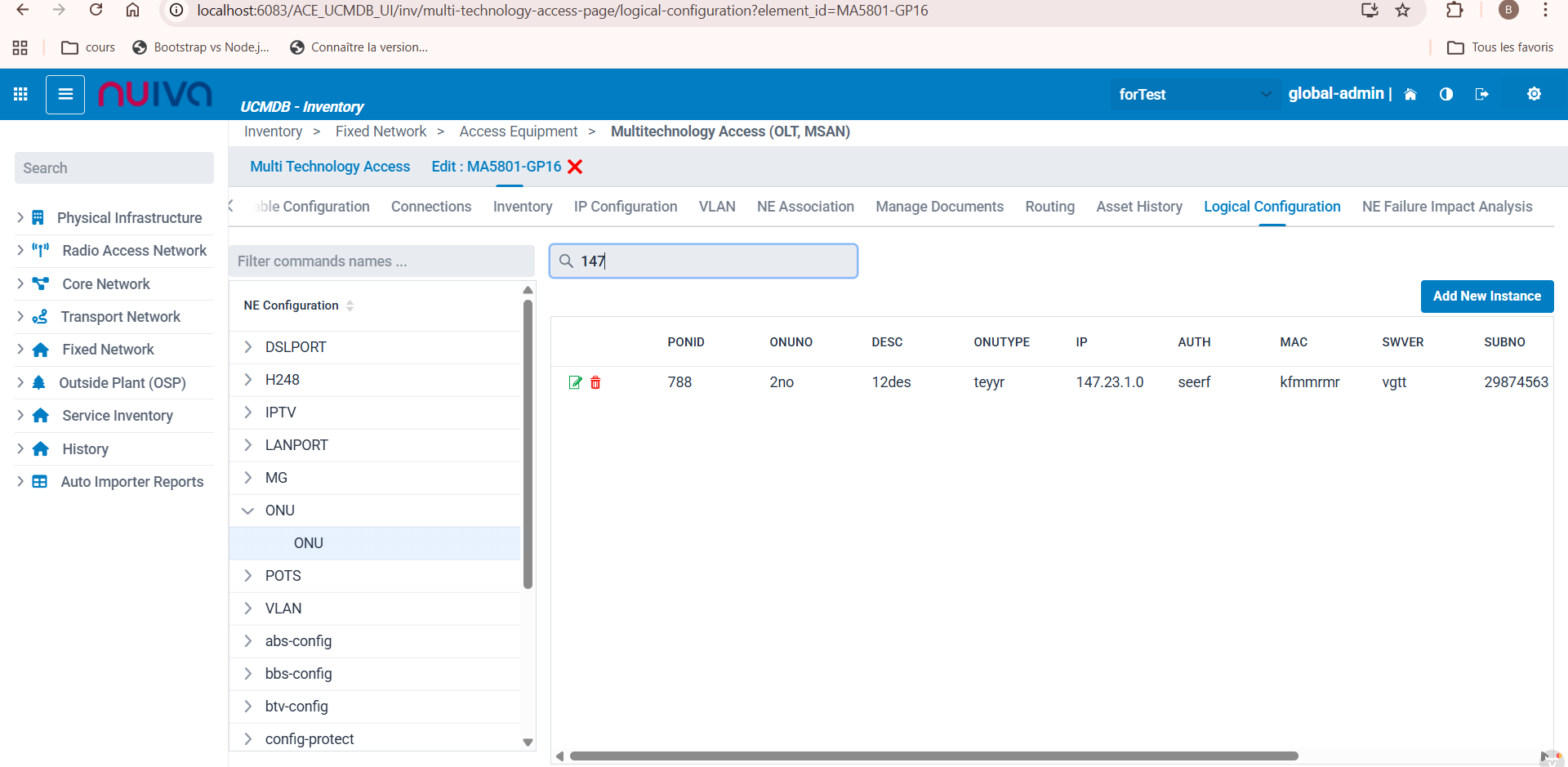The height and width of the screenshot is (767, 1568).
Task: Toggle the dark/light contrast theme icon
Action: tap(1445, 94)
